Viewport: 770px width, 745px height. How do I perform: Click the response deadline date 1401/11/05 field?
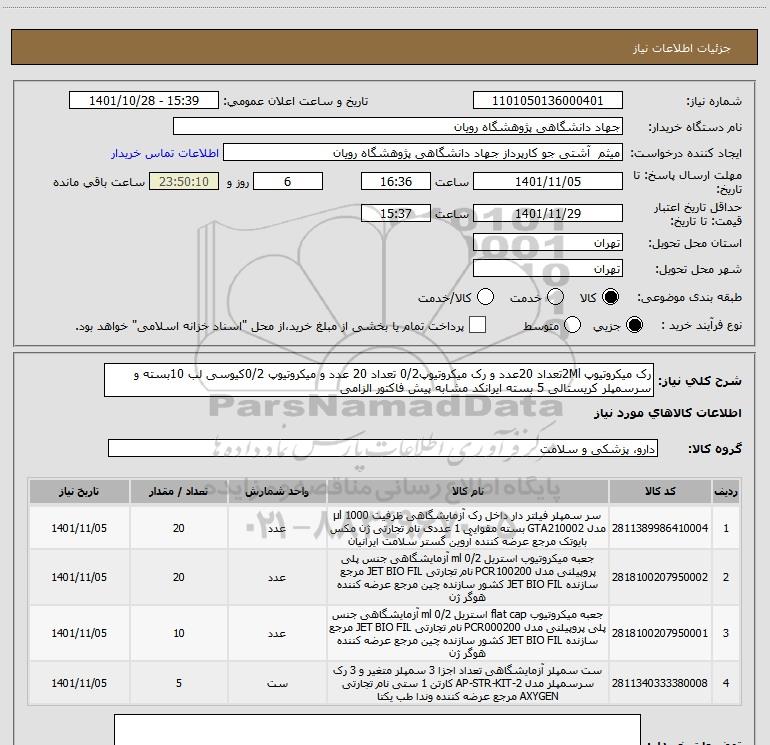tap(548, 181)
